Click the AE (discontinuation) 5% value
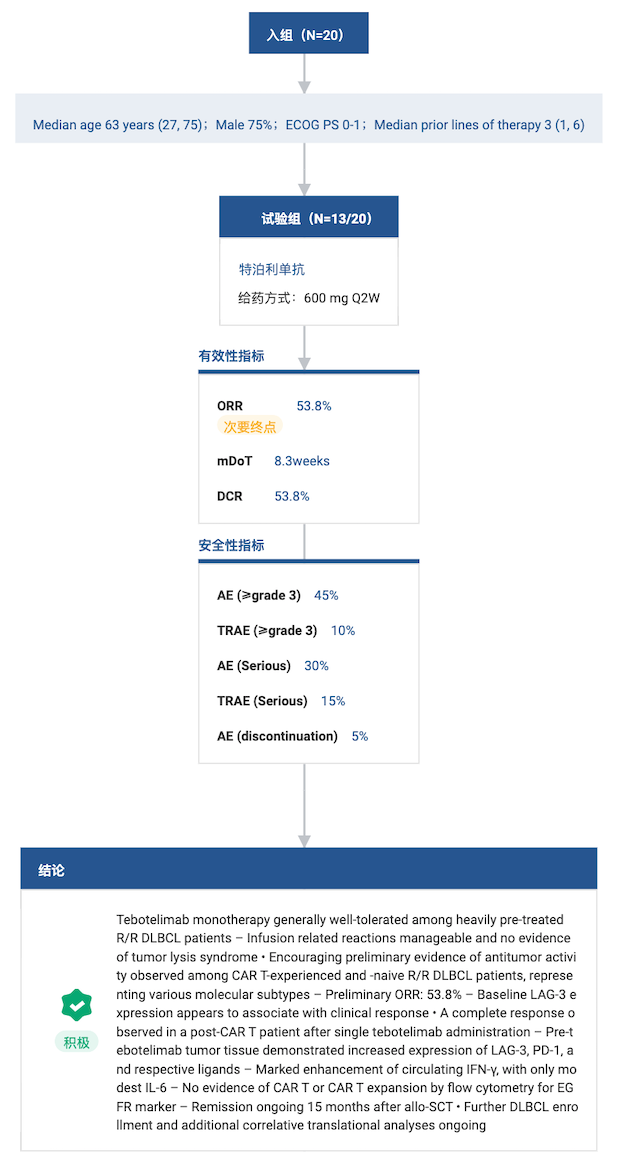Screen dimensions: 621x1161 coord(360,736)
